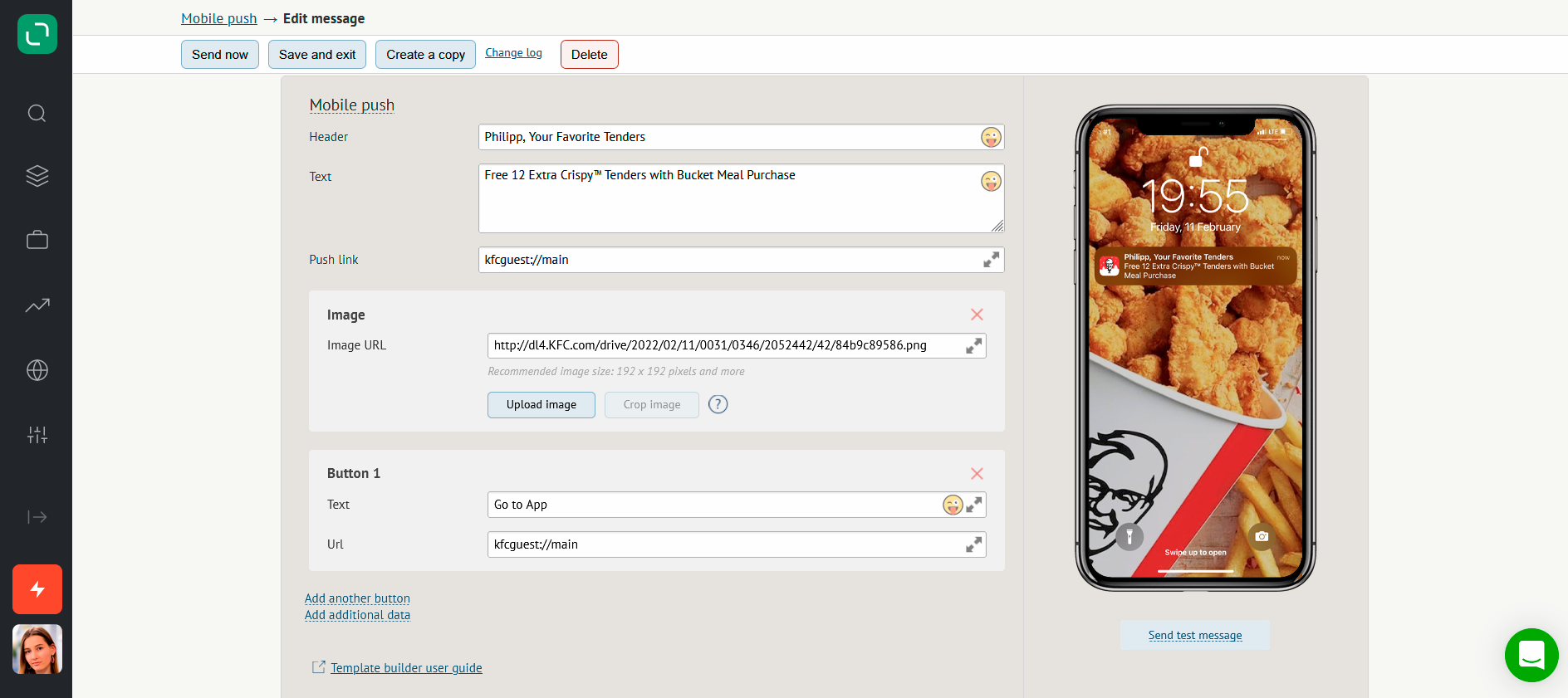The height and width of the screenshot is (698, 1568).
Task: Open search from the sidebar
Action: [37, 113]
